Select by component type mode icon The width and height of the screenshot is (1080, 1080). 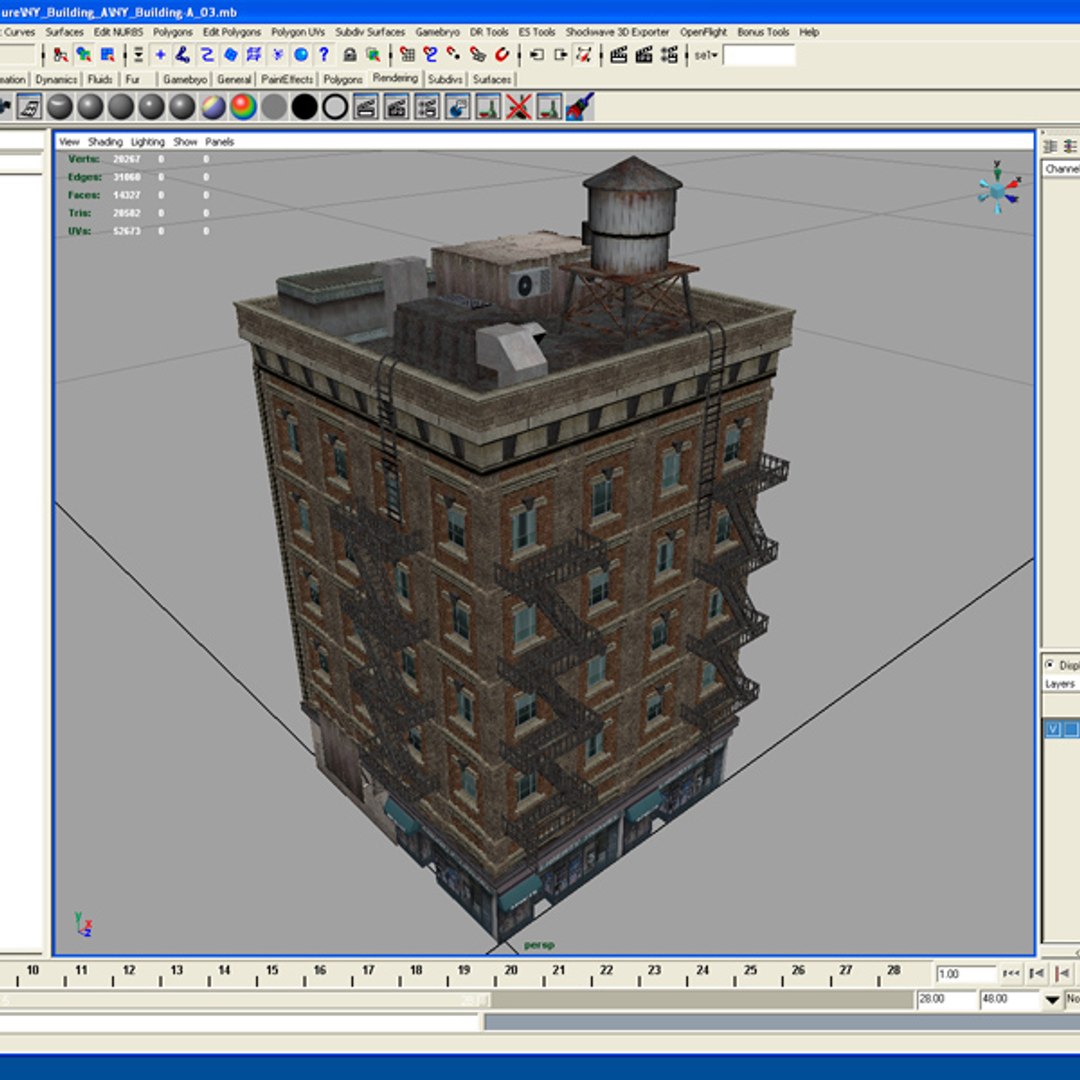click(107, 54)
